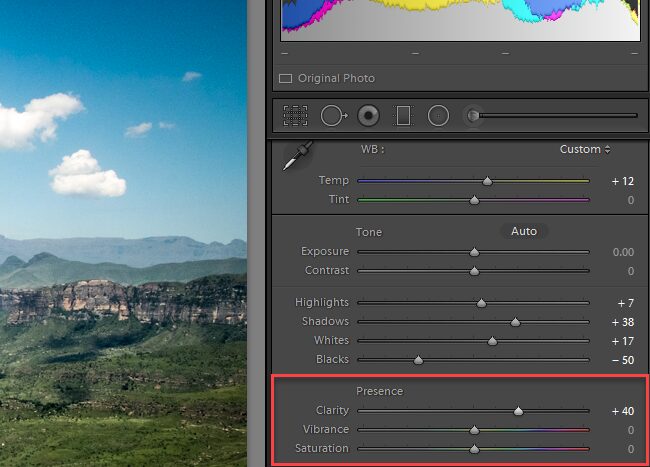The image size is (650, 467).
Task: Click the Clarity label
Action: tap(332, 410)
